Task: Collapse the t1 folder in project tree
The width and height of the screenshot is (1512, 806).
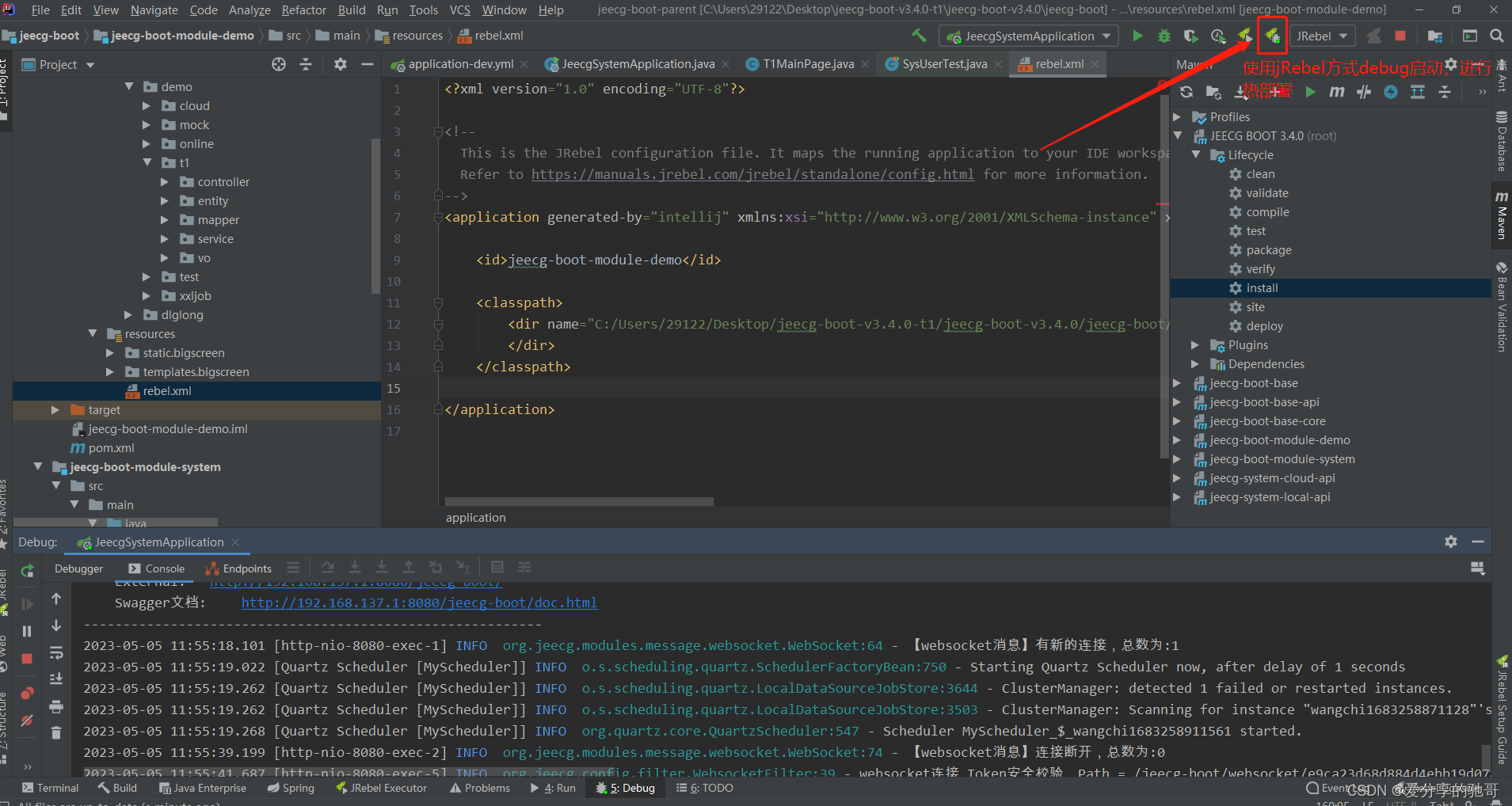Action: 147,162
